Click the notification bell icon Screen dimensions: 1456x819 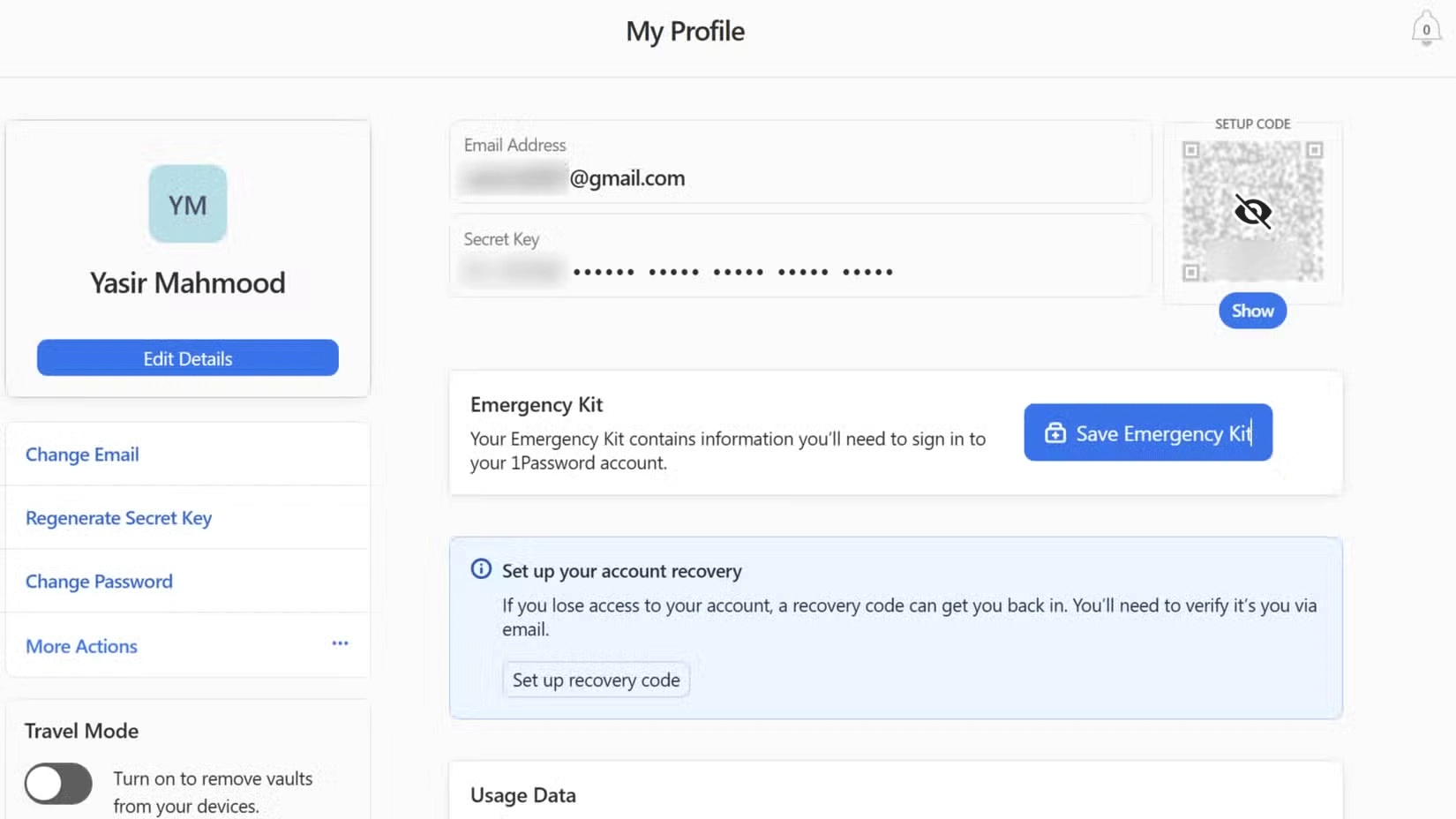(1426, 27)
